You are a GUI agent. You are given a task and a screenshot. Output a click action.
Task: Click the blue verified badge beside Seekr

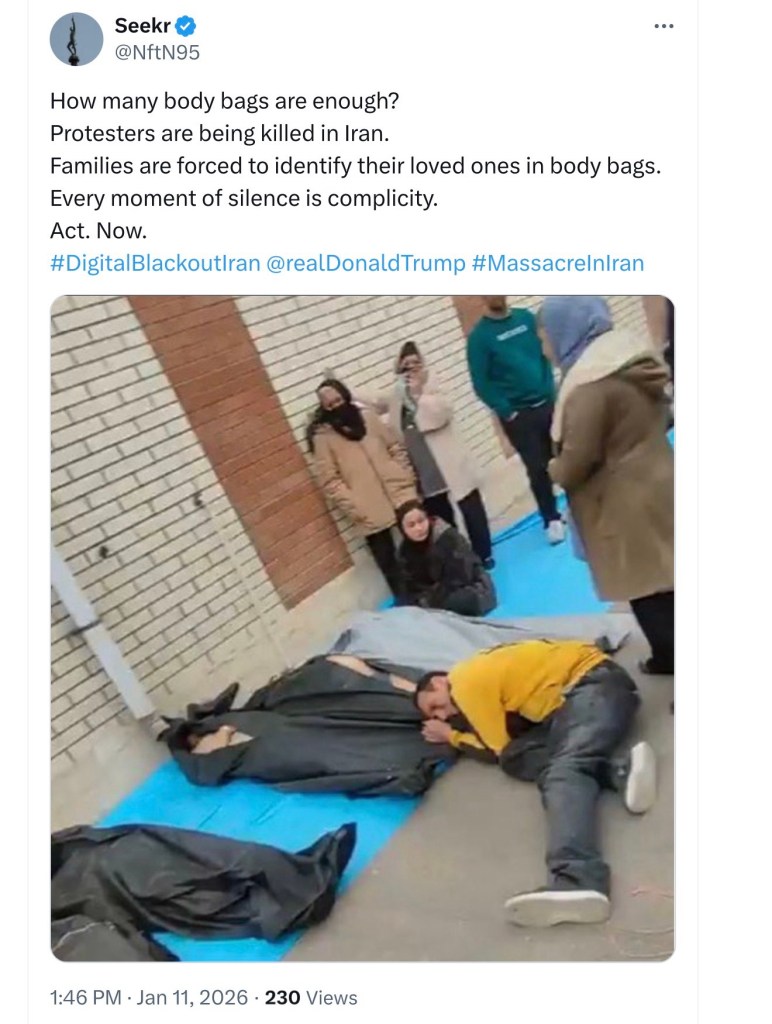[186, 26]
